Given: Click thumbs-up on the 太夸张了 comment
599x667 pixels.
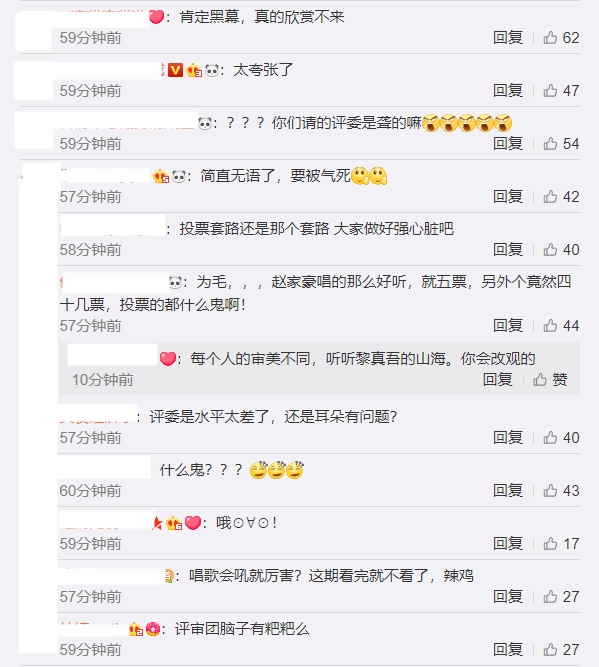Looking at the screenshot, I should [561, 91].
